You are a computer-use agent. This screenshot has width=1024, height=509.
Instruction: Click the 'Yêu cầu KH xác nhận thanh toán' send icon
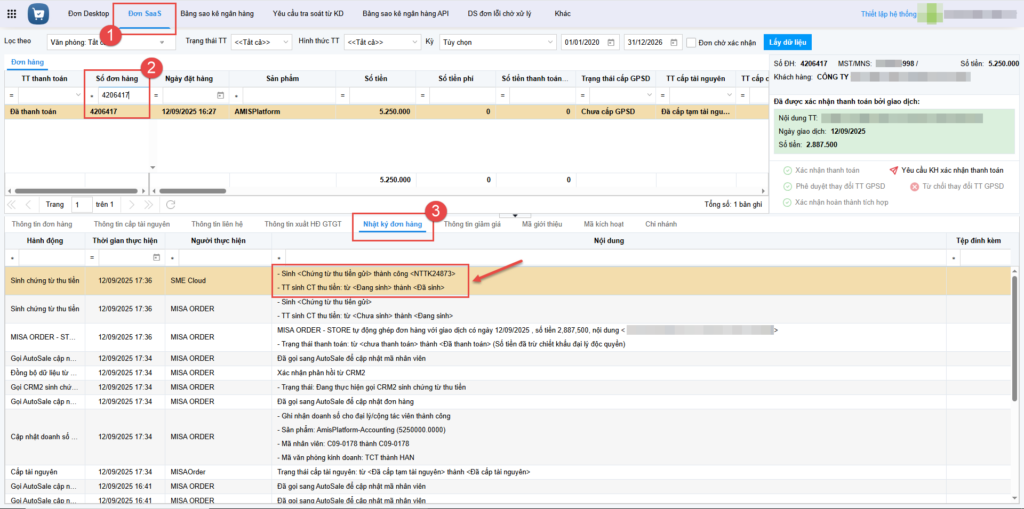pos(894,170)
